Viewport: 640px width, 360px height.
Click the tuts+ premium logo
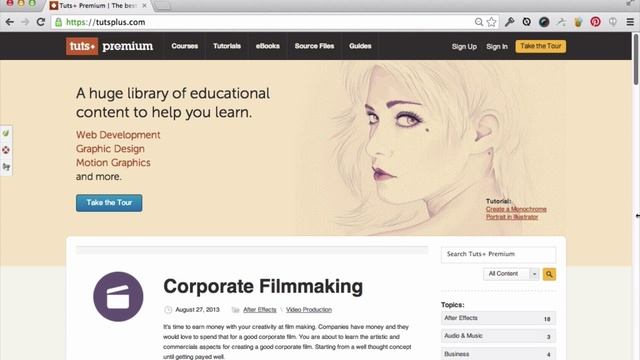click(x=109, y=46)
